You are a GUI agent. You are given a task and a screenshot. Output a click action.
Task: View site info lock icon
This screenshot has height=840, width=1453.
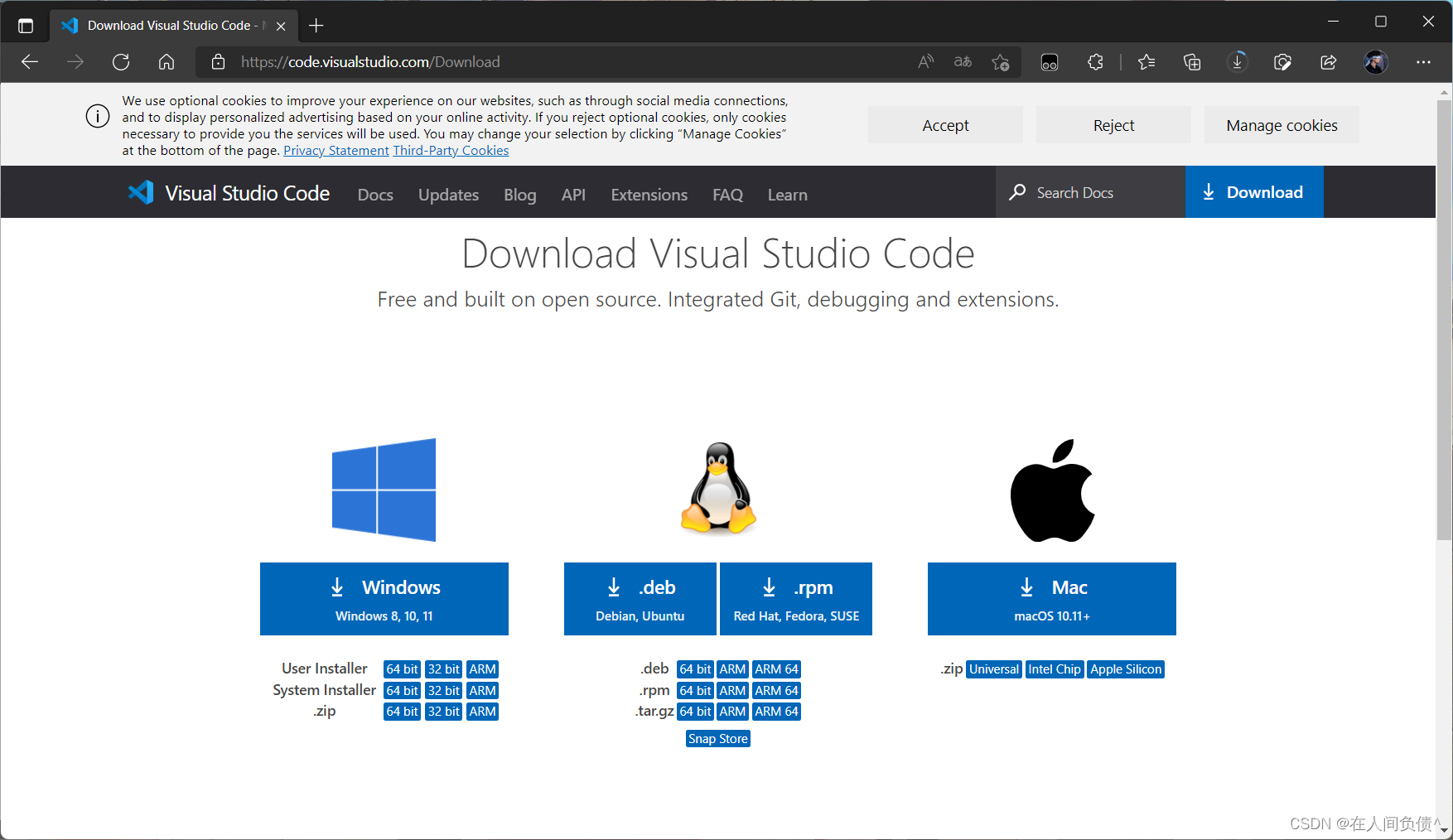218,62
